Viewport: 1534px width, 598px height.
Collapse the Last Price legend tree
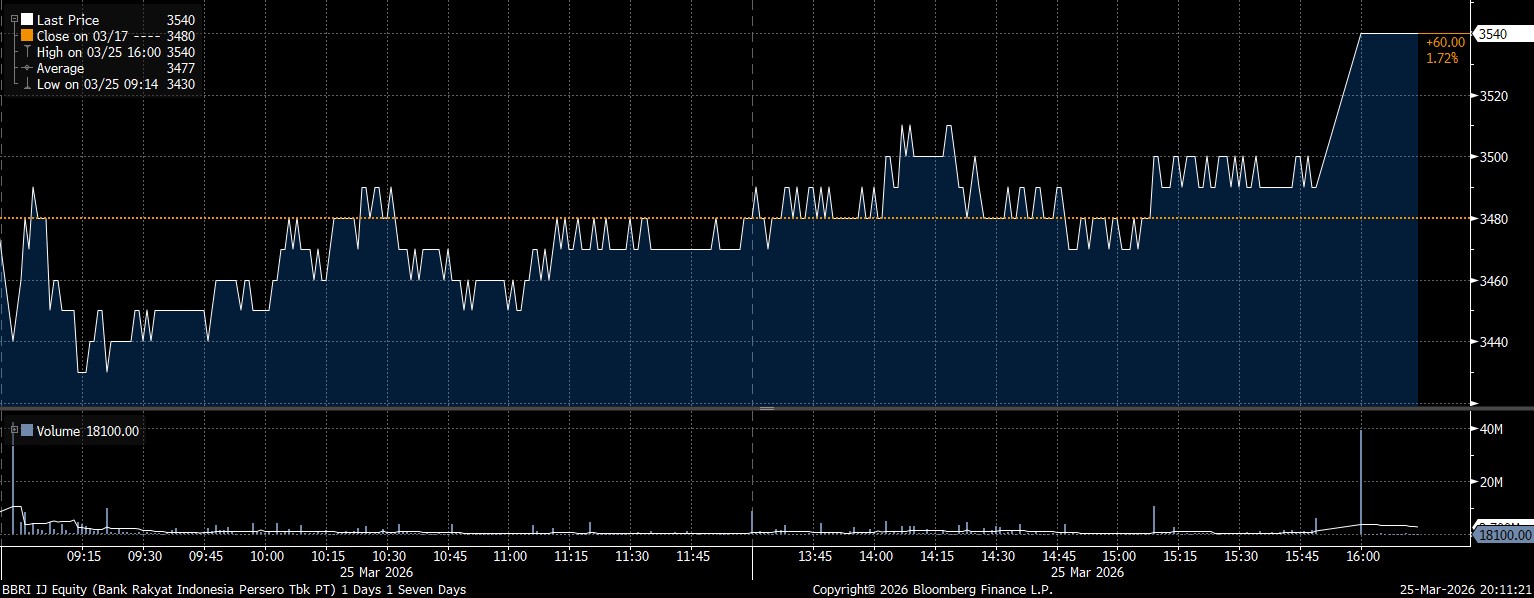point(14,20)
